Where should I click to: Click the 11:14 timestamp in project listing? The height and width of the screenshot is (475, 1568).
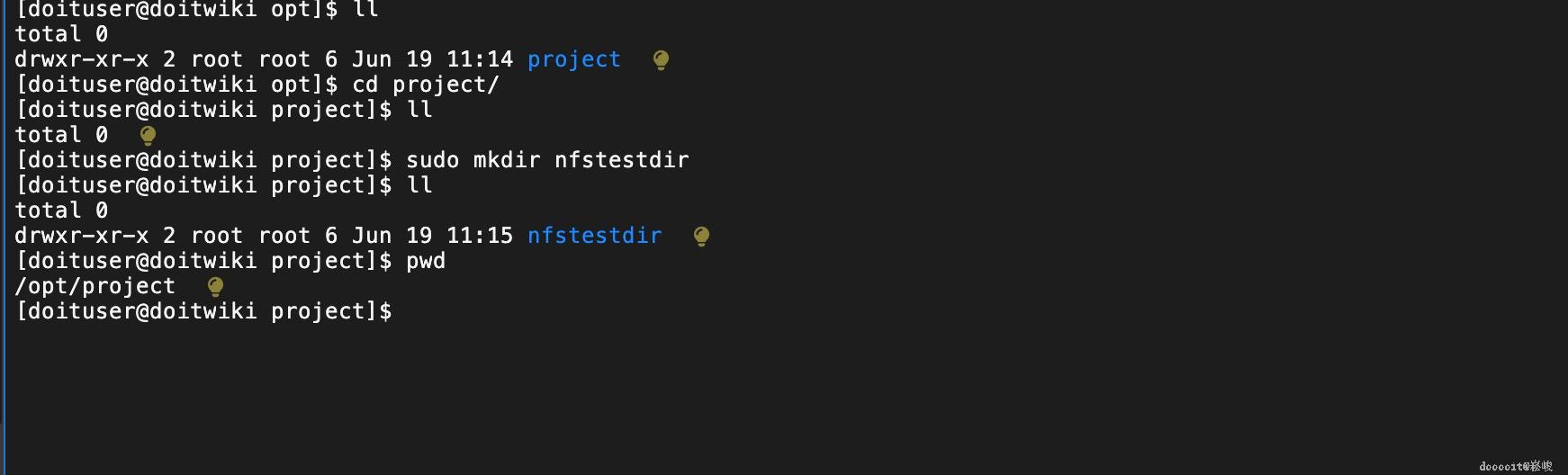click(480, 59)
